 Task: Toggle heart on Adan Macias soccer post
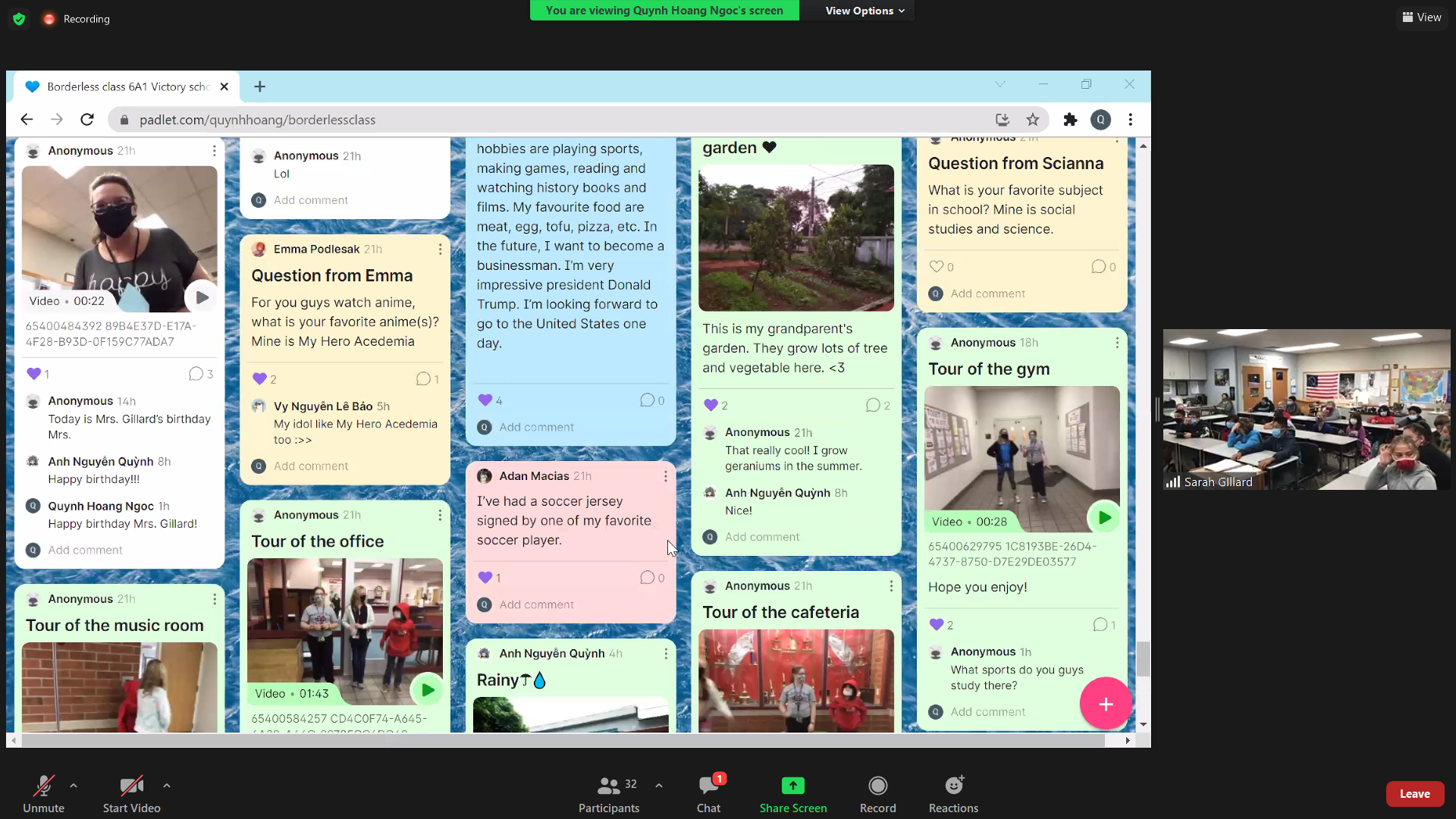[485, 578]
